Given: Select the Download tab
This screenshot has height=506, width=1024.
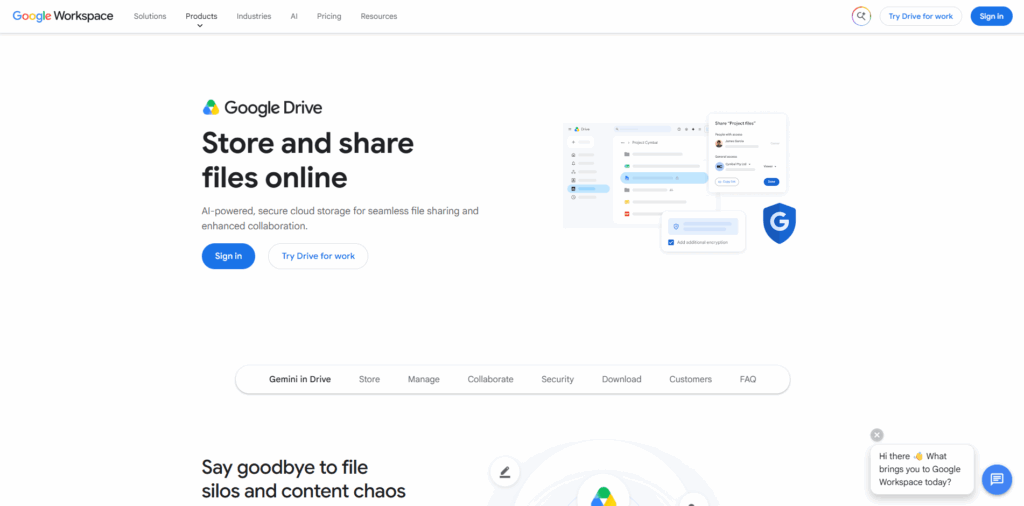Looking at the screenshot, I should pyautogui.click(x=622, y=379).
